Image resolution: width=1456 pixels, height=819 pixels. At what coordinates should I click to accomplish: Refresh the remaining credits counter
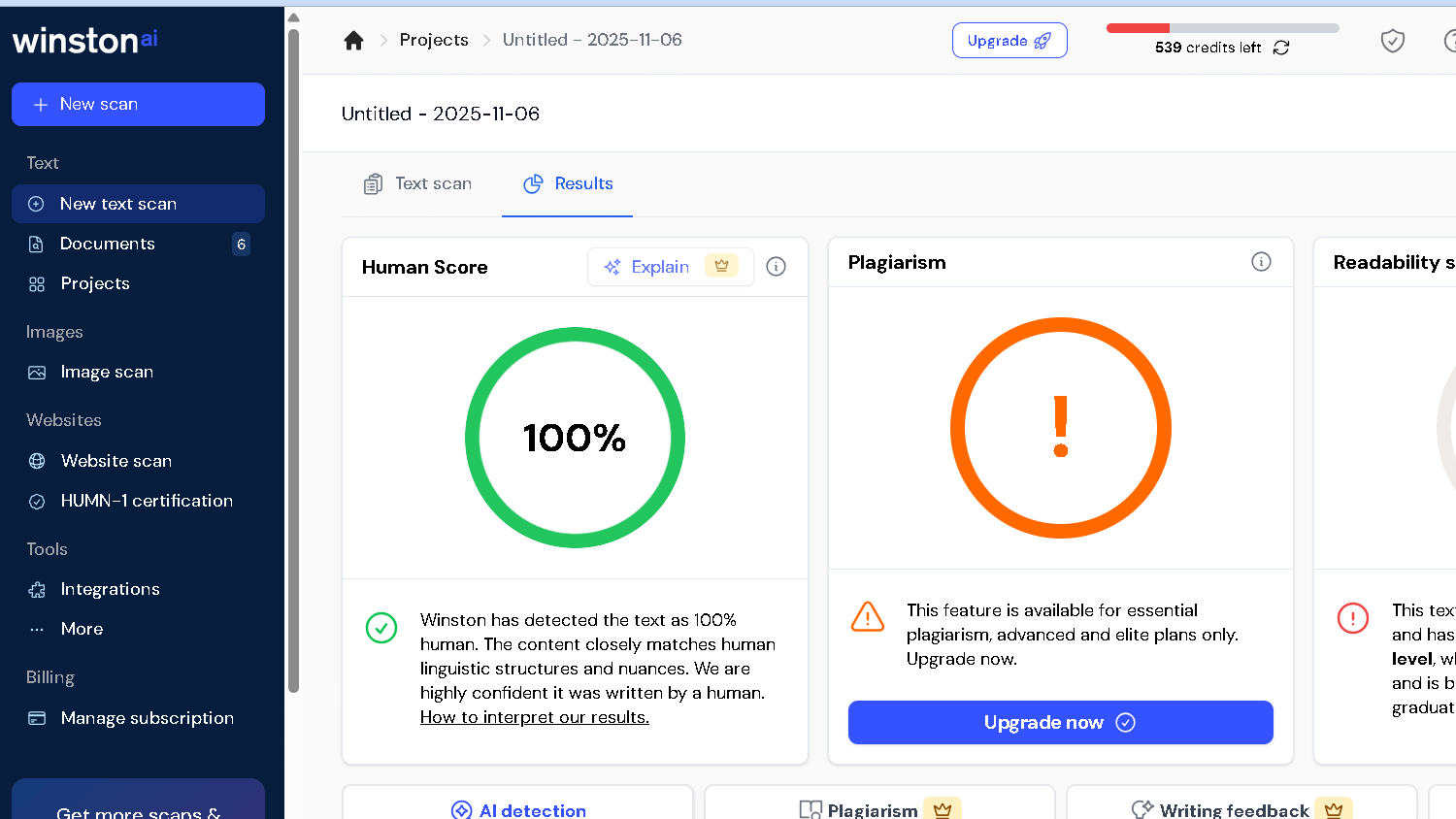1280,47
